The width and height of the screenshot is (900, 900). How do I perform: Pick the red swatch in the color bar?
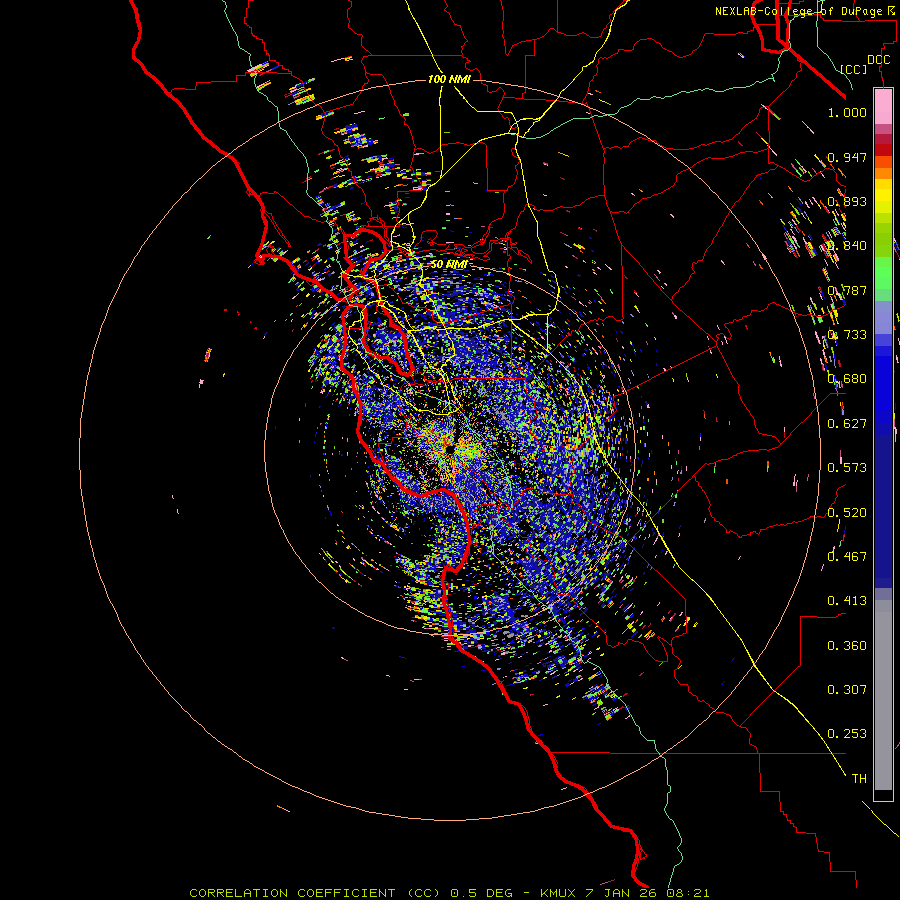coord(883,150)
